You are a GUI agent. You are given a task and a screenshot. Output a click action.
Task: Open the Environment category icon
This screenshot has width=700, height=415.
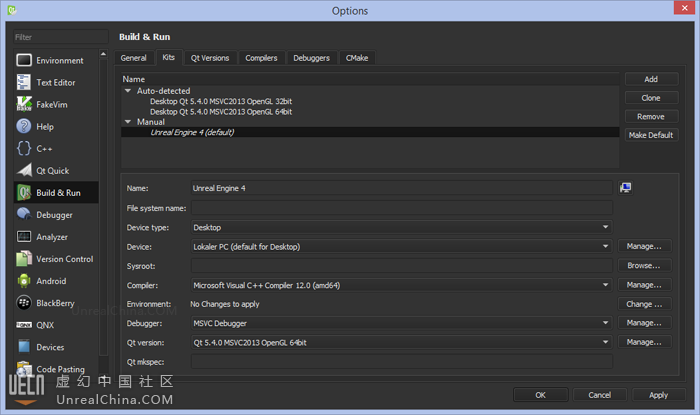(x=24, y=60)
